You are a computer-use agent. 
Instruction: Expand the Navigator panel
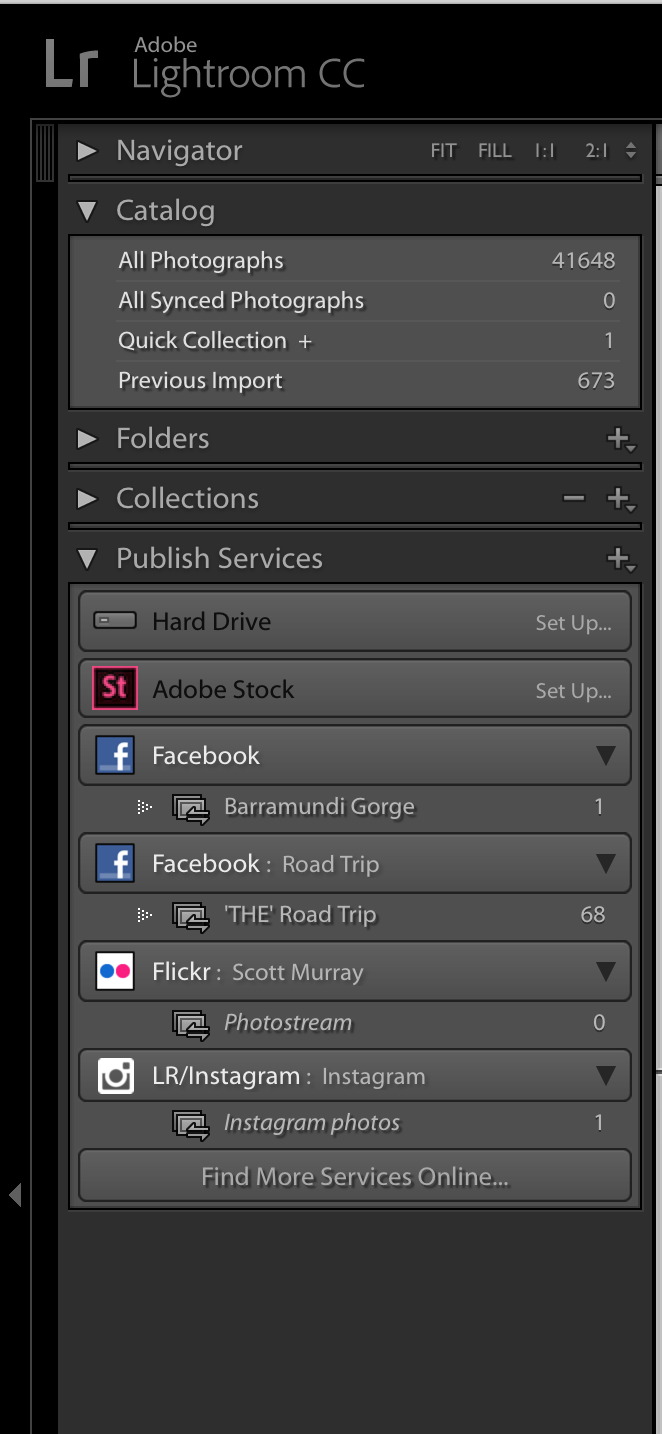(88, 151)
